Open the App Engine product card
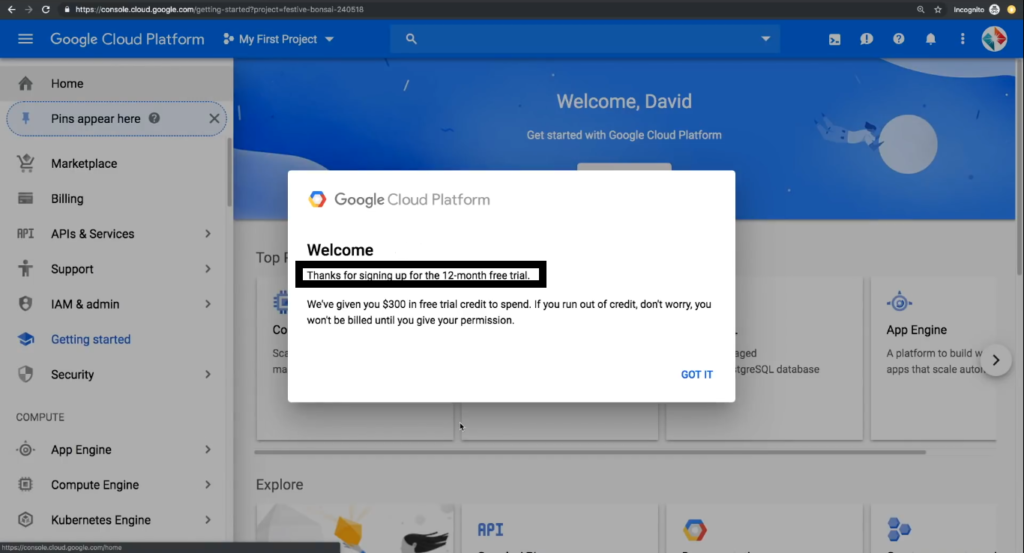Image resolution: width=1024 pixels, height=553 pixels. pyautogui.click(x=933, y=358)
